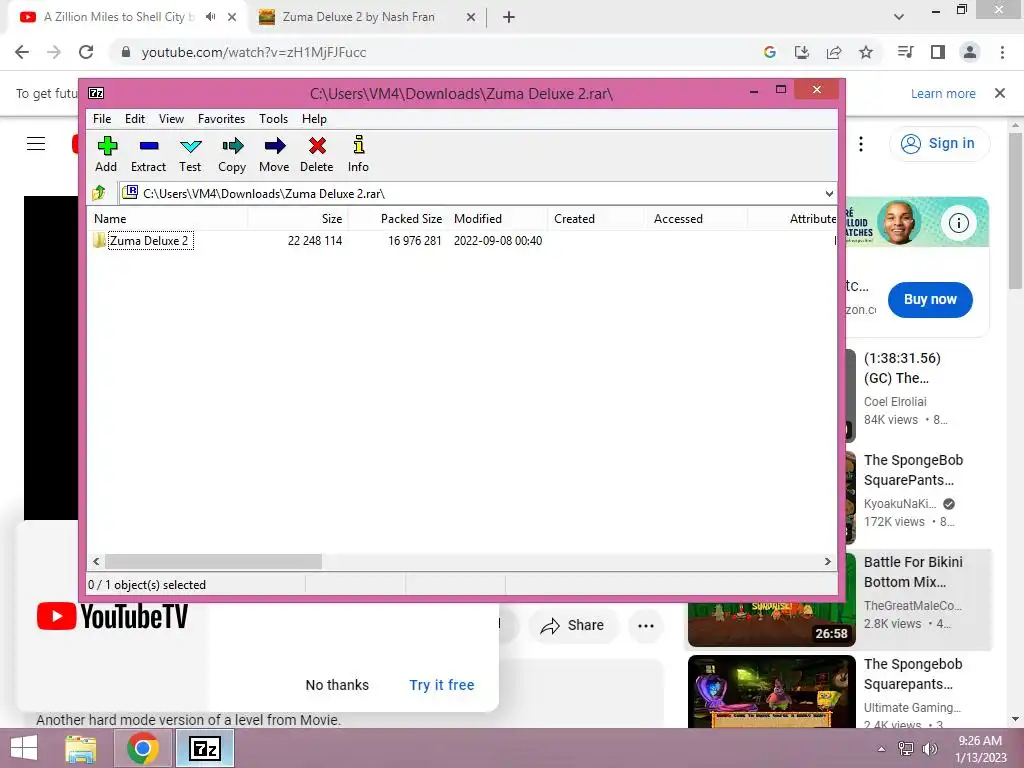Open the Favorites menu in 7-Zip
The image size is (1024, 768).
[221, 119]
